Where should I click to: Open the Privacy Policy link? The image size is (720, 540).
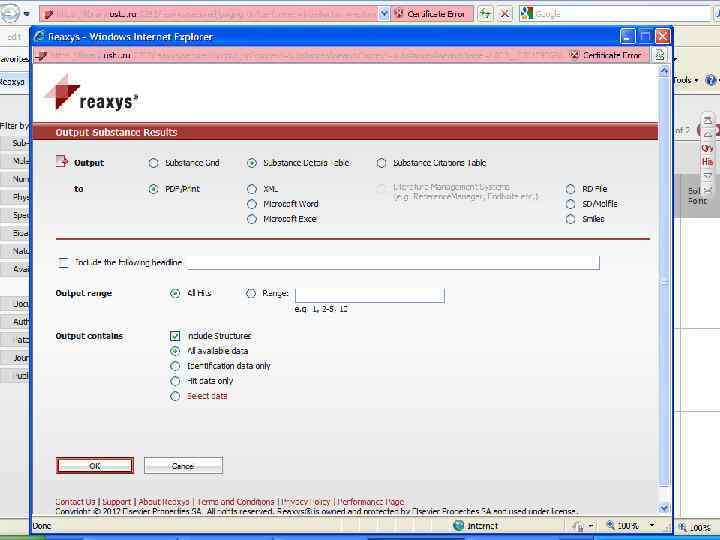point(305,502)
